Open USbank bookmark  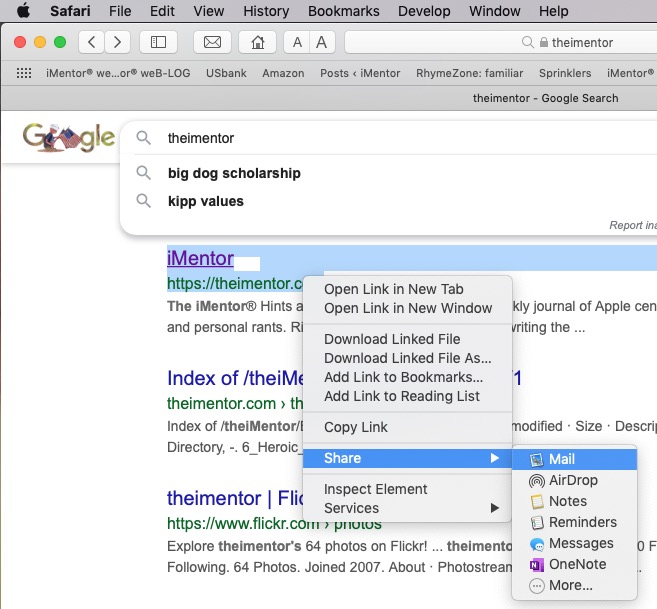click(x=226, y=73)
